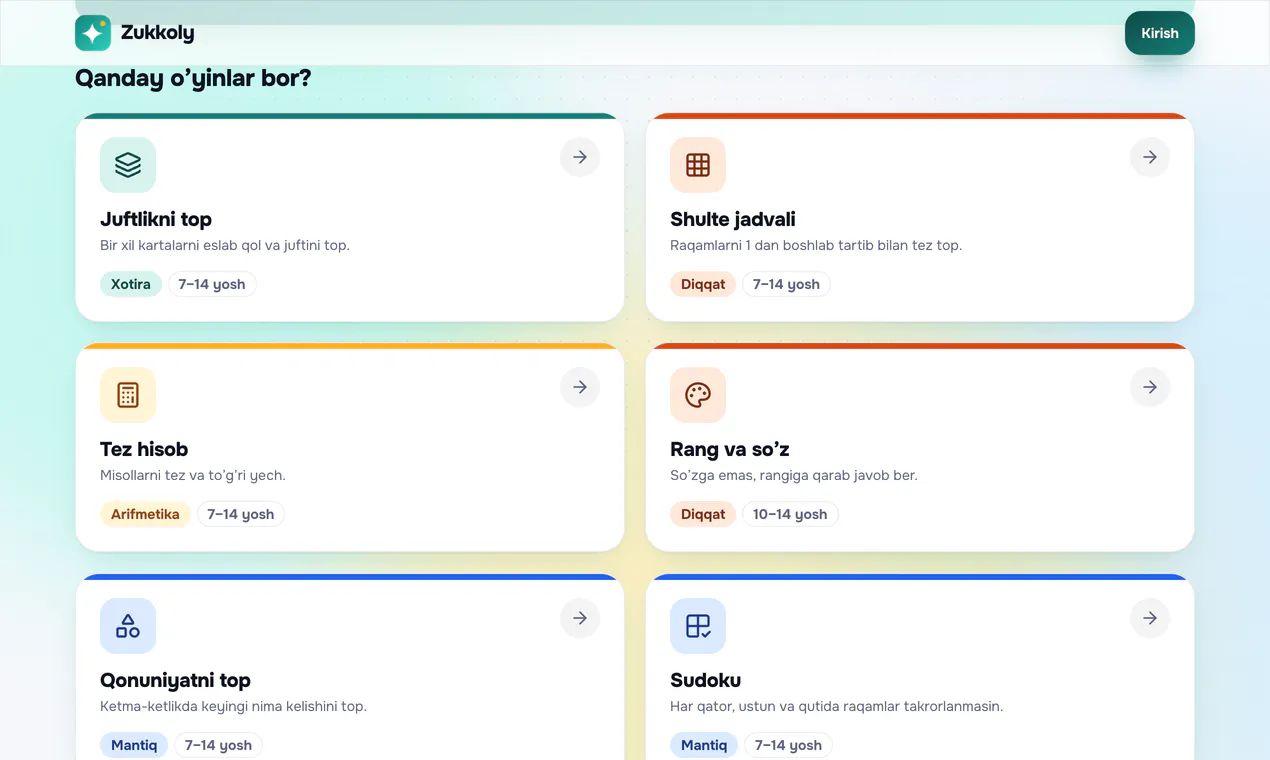The height and width of the screenshot is (760, 1270).
Task: Select the Qonuniyatni top game title
Action: 175,680
